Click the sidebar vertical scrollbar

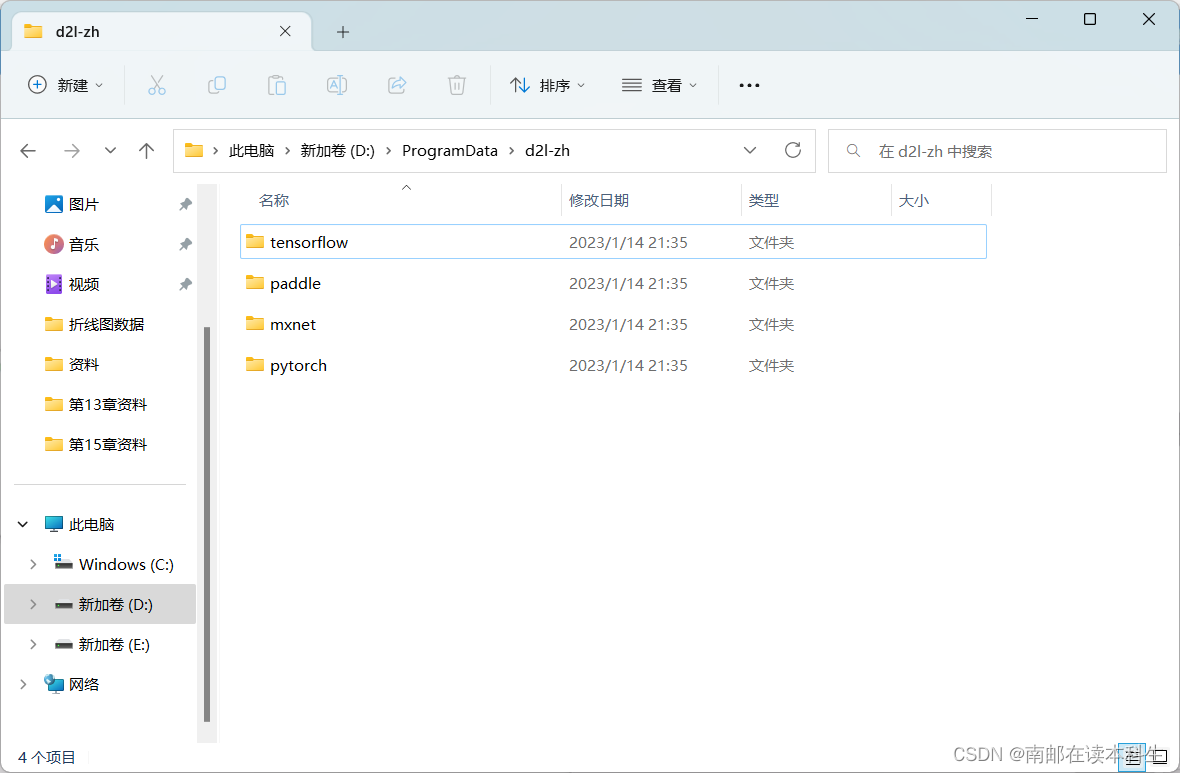[x=207, y=524]
